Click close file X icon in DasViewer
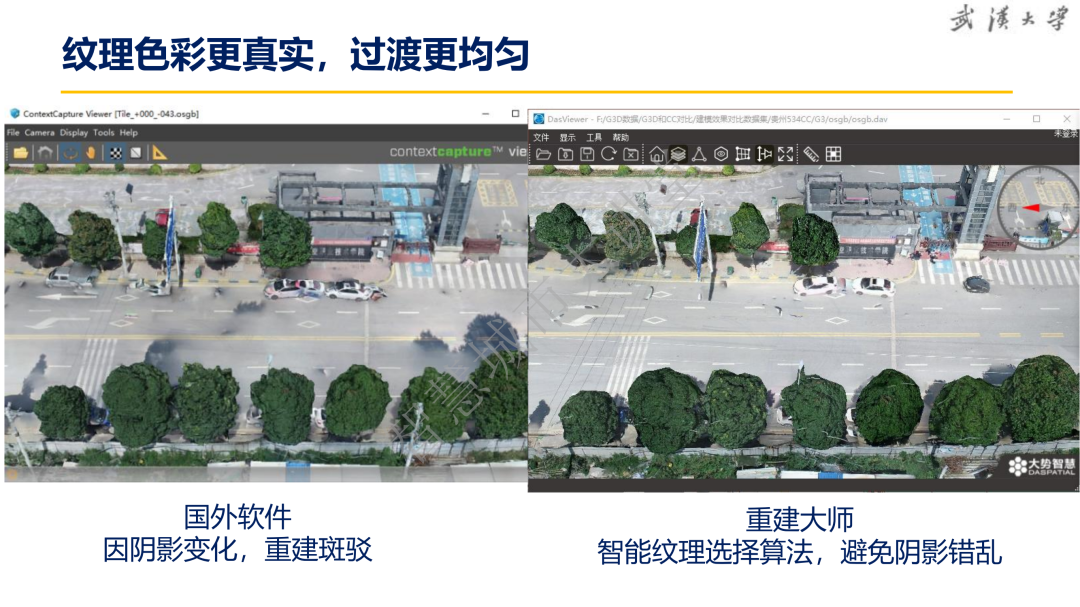Viewport: 1080px width, 607px height. [x=631, y=154]
